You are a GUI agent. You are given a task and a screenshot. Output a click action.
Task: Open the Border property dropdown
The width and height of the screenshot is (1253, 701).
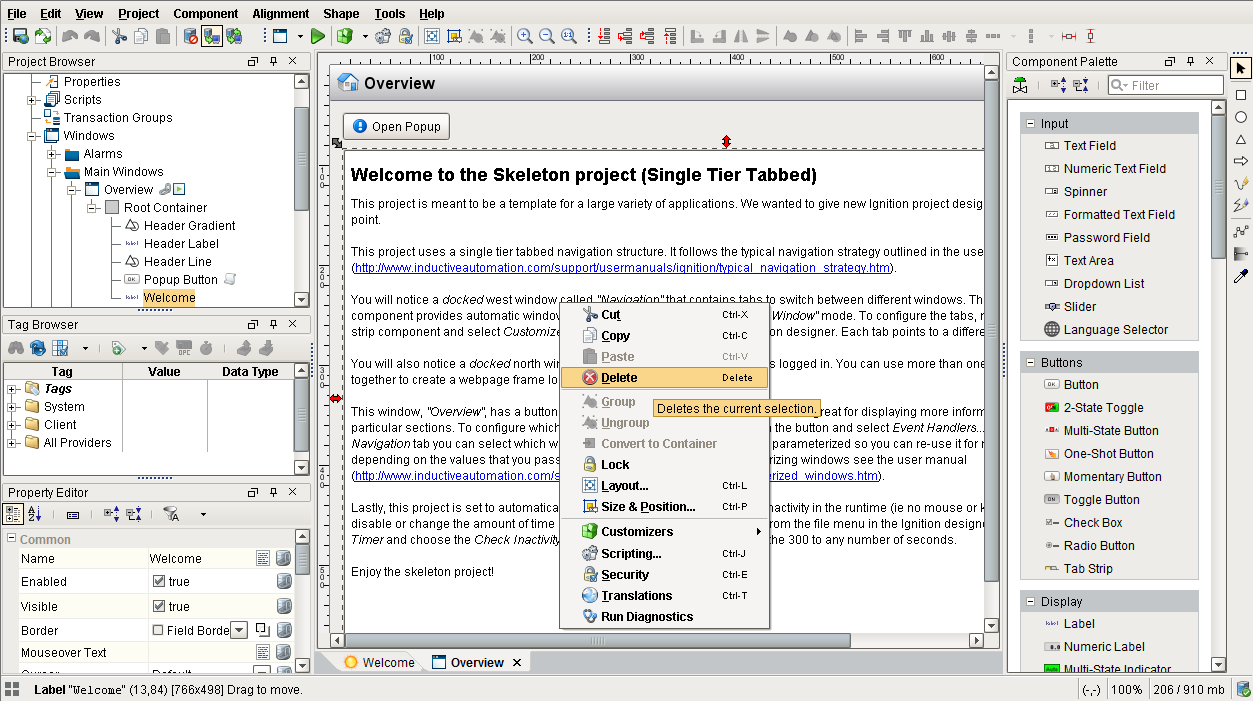pyautogui.click(x=239, y=628)
